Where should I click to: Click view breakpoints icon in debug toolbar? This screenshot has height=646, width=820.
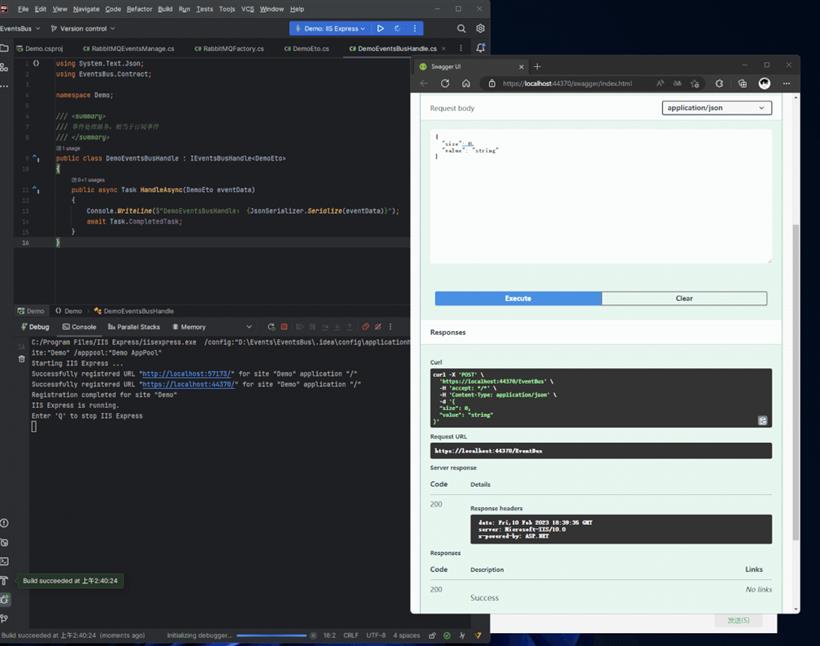[365, 326]
